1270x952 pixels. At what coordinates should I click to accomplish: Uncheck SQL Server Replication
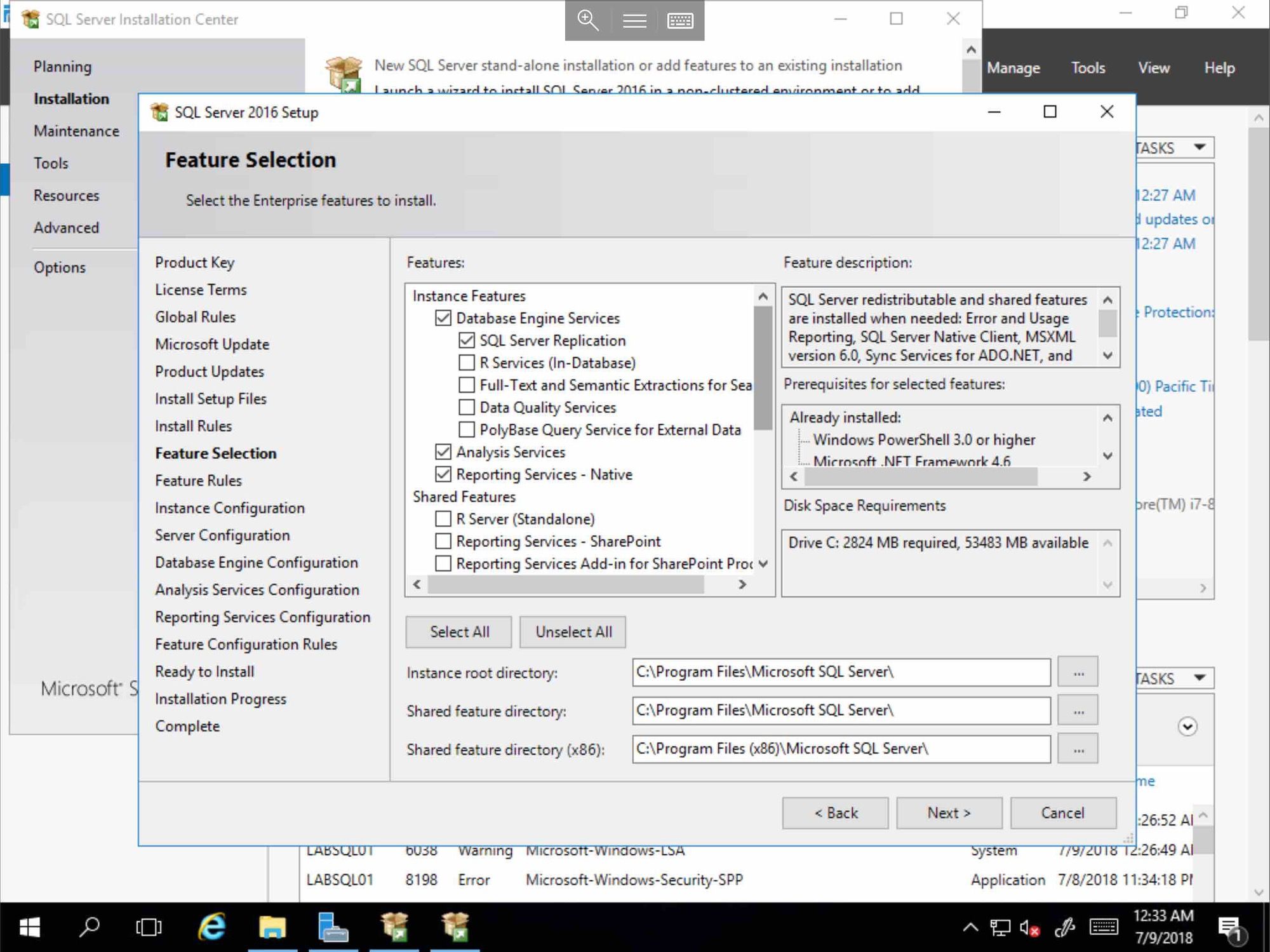467,340
